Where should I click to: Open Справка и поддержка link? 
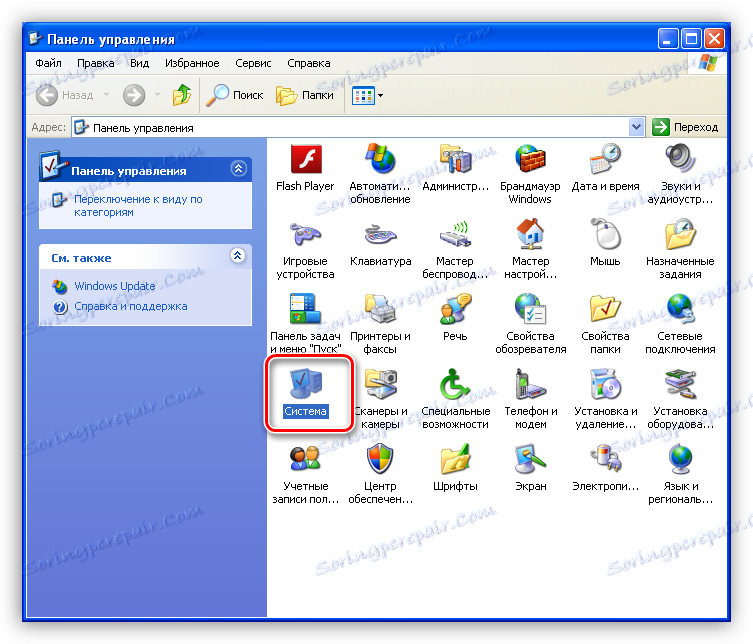click(131, 306)
